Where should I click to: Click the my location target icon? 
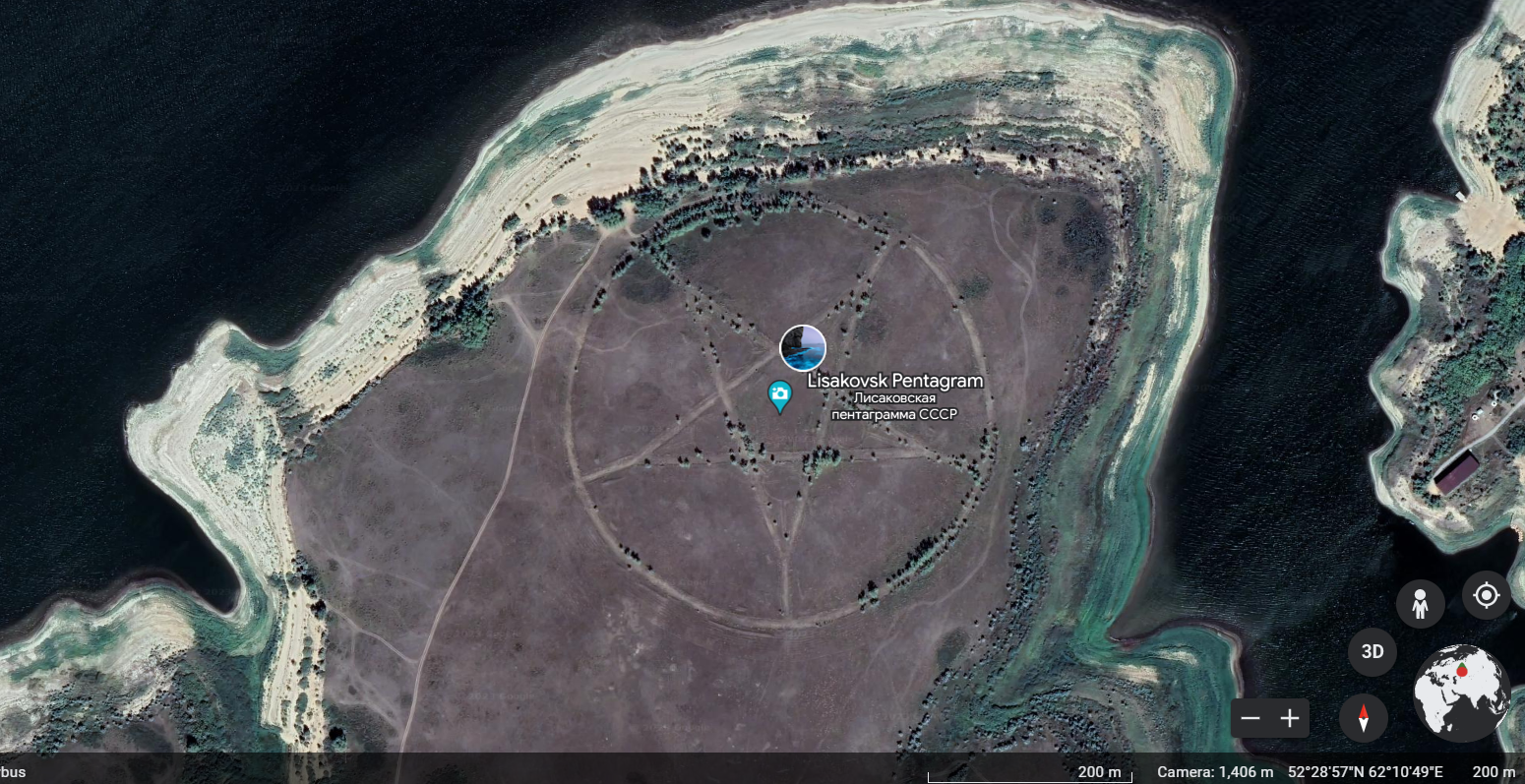click(1486, 595)
